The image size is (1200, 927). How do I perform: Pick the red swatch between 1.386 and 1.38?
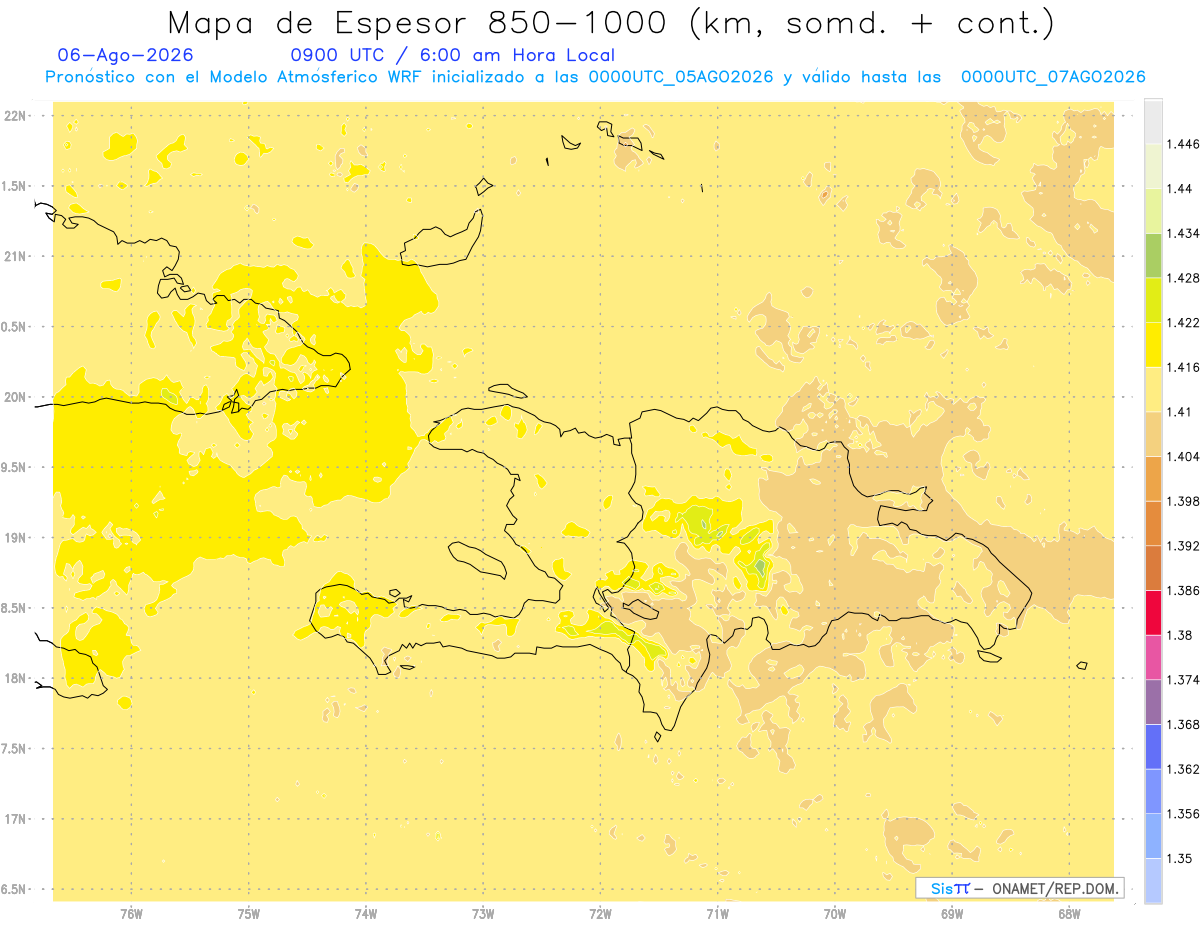1153,612
